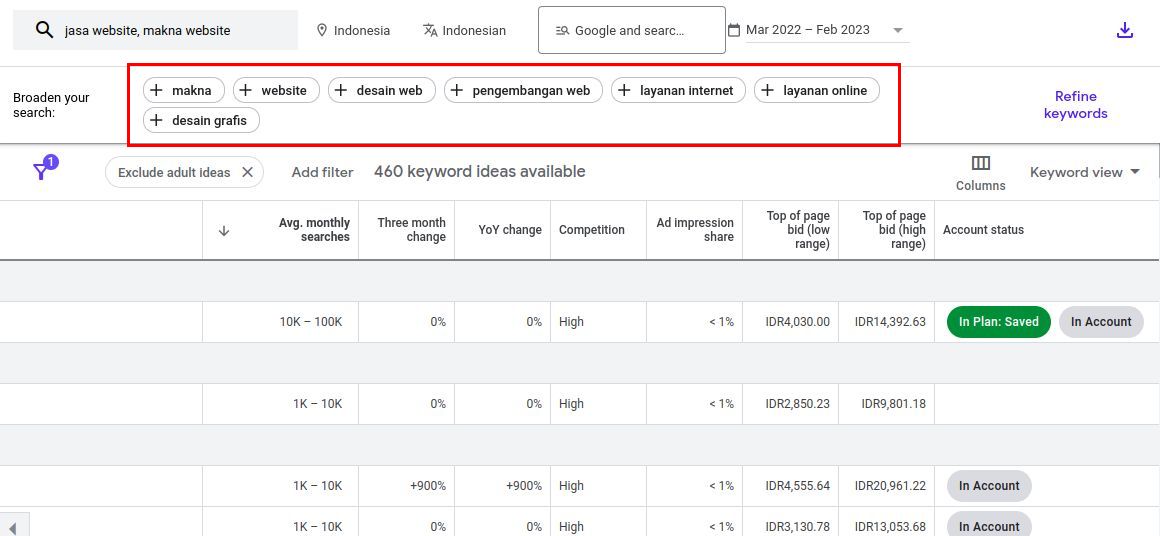Viewport: 1160px width, 536px height.
Task: Click the 10K – 100K searches cell
Action: click(311, 322)
